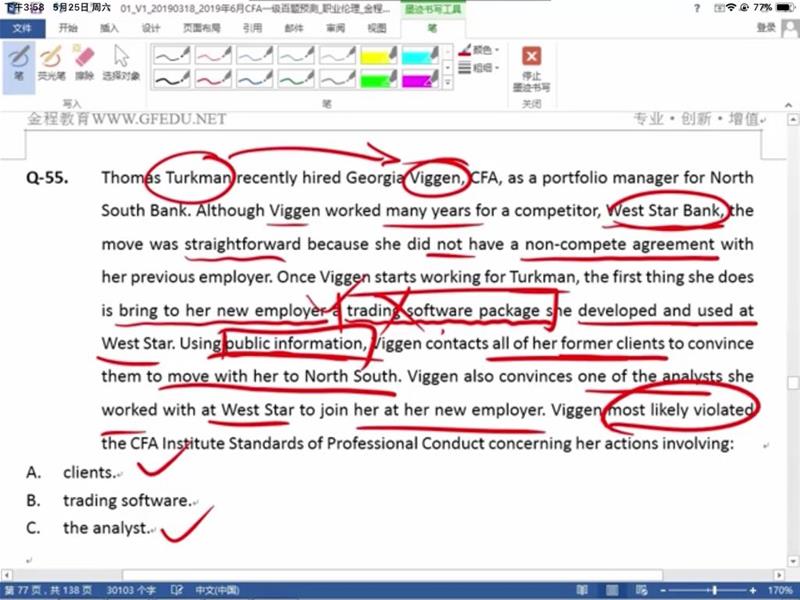800x600 pixels.
Task: Switch to the 引用 References tab
Action: tap(252, 28)
